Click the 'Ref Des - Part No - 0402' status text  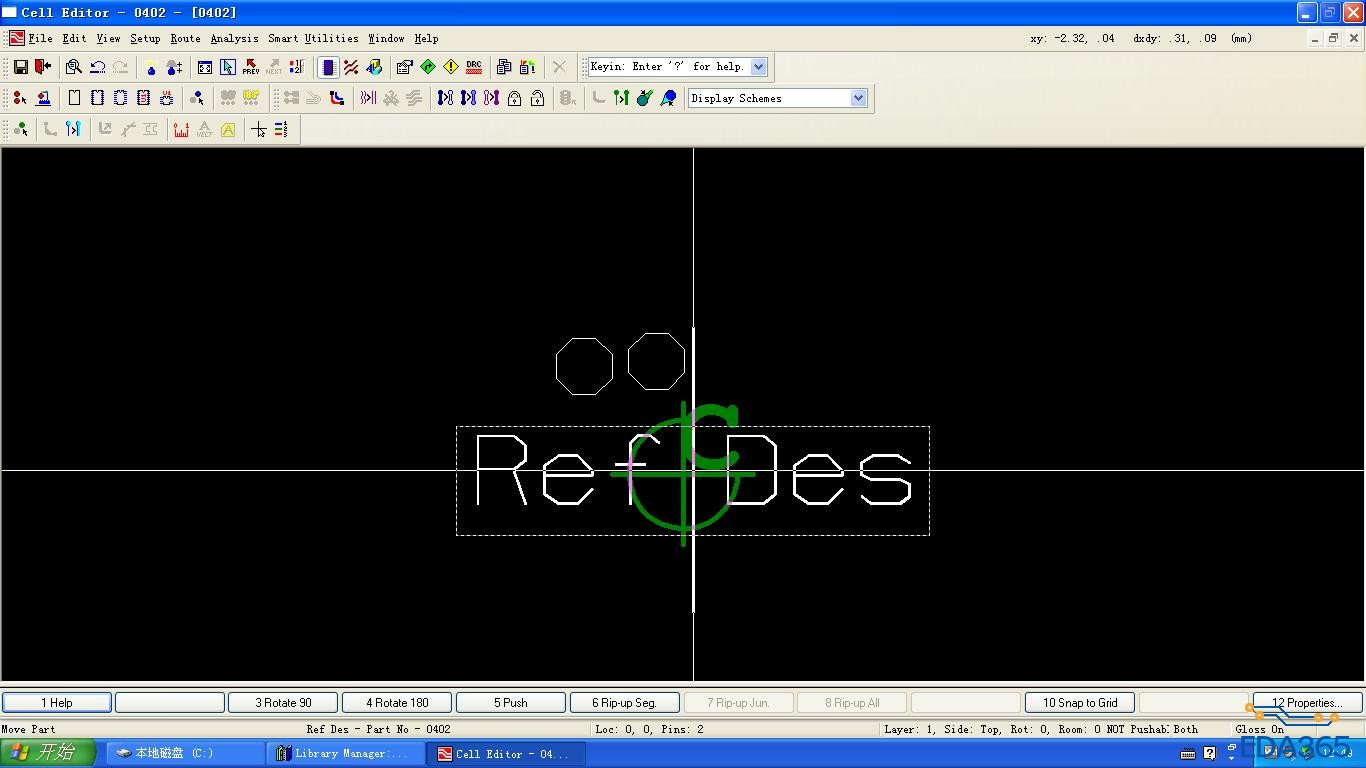coord(379,730)
